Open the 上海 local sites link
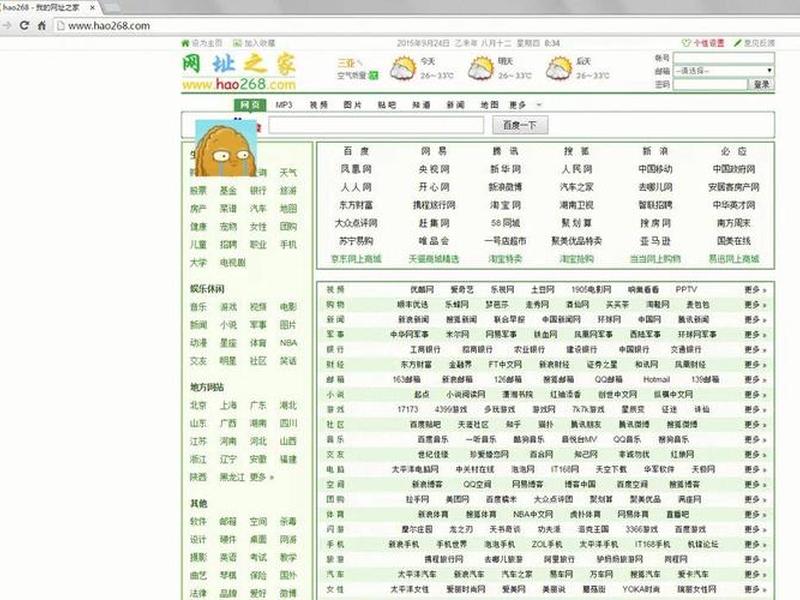The height and width of the screenshot is (600, 800). tap(228, 405)
